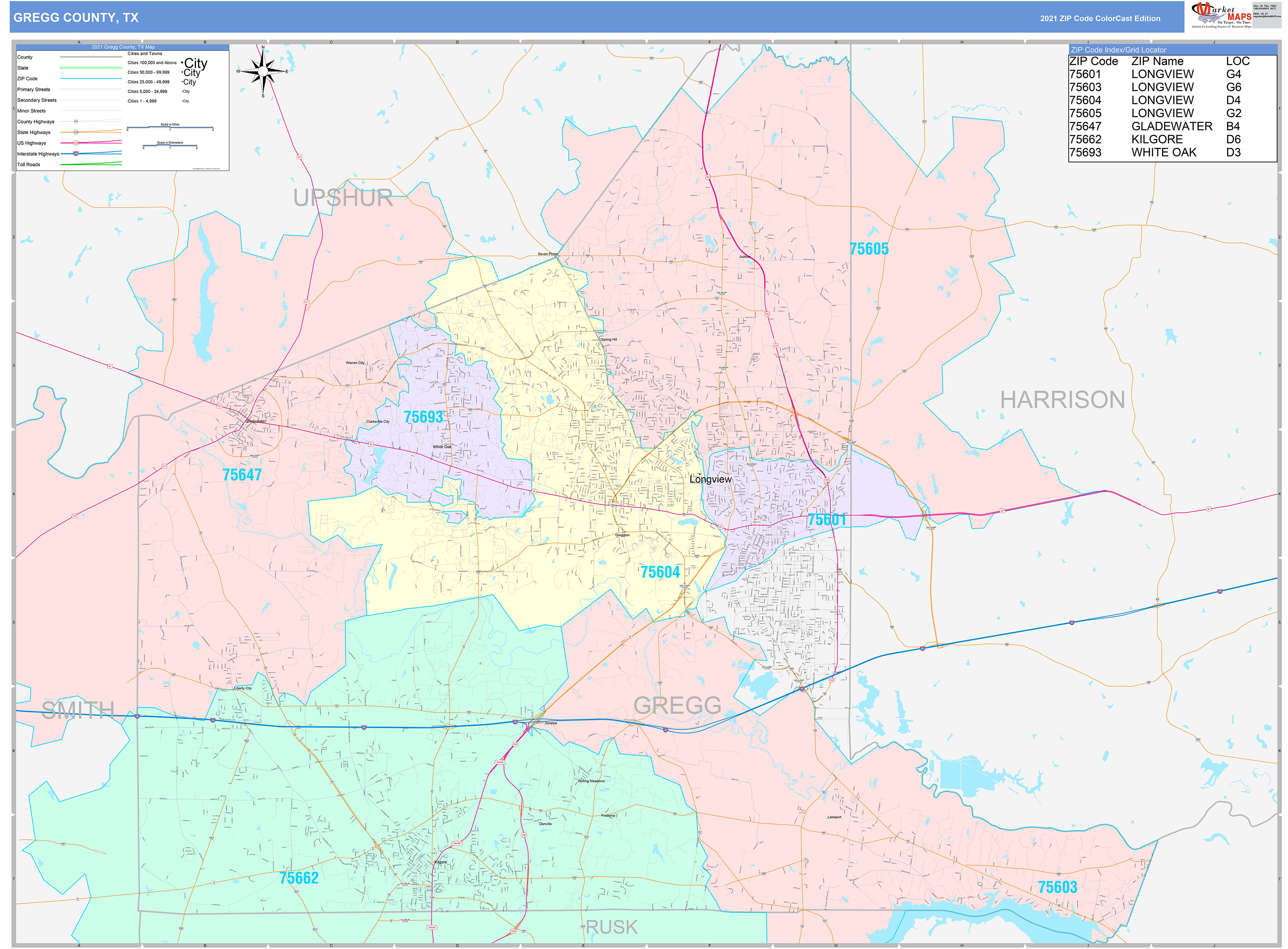Screen dimensions: 1288x949
Task: Click the Seven Pines label
Action: point(547,253)
